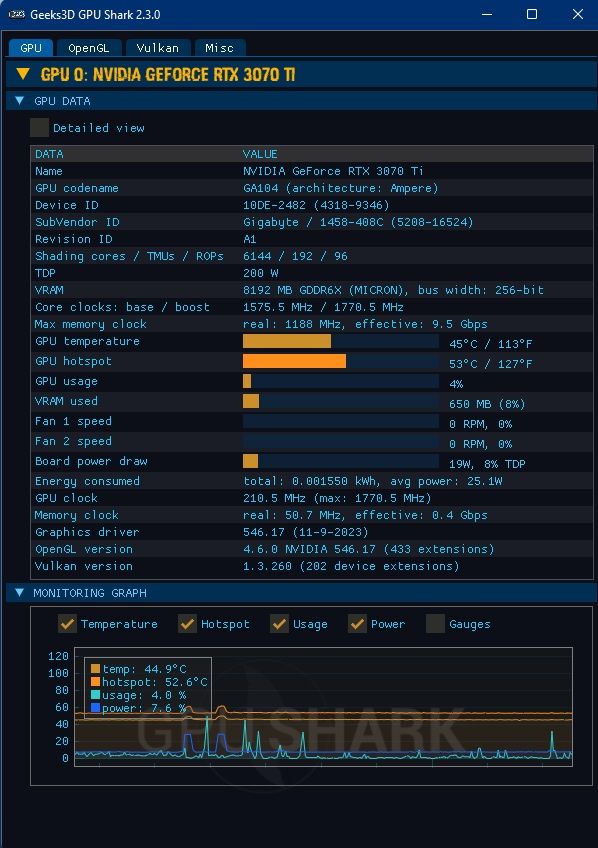Disable the Usage graph checkbox

[279, 624]
